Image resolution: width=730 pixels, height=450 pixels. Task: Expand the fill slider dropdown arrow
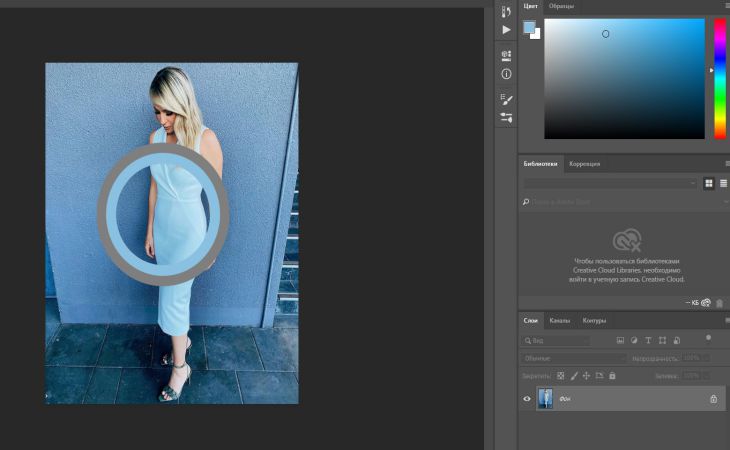(x=707, y=376)
